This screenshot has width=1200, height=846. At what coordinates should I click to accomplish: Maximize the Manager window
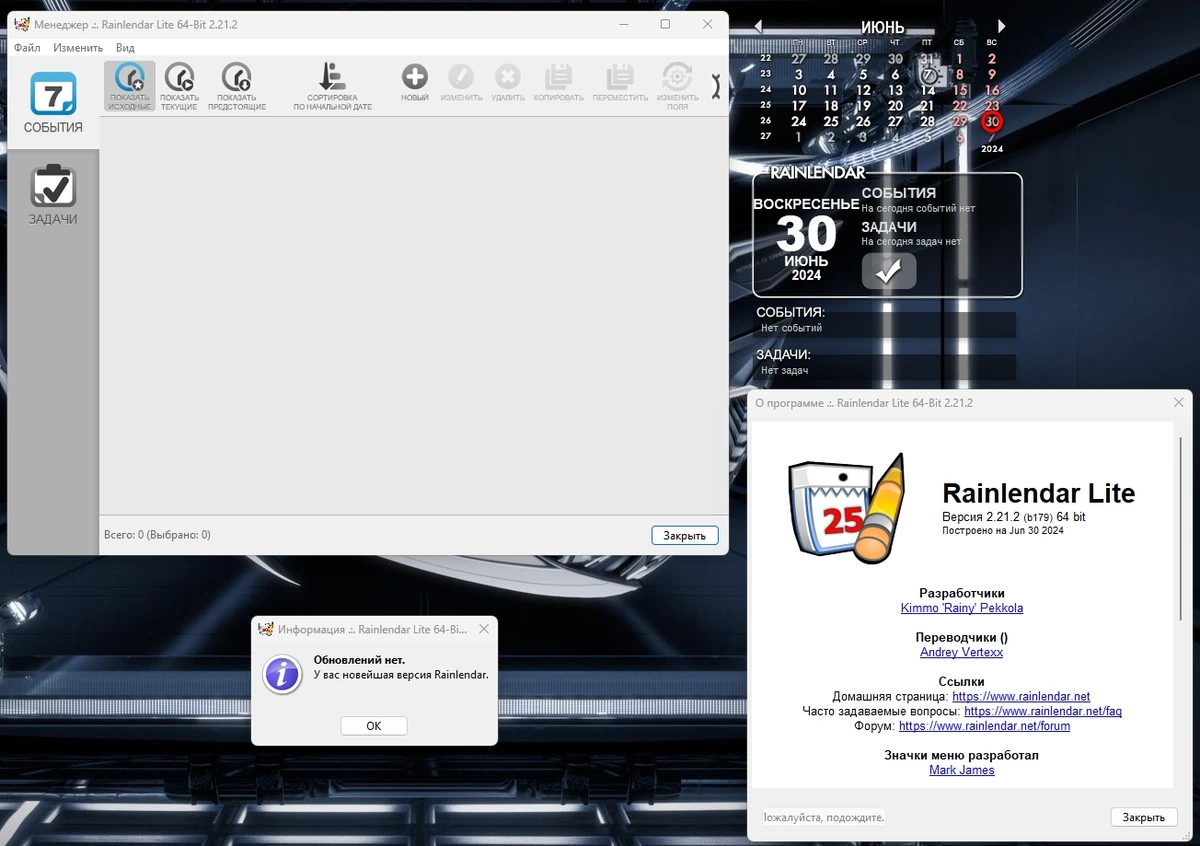(x=665, y=24)
